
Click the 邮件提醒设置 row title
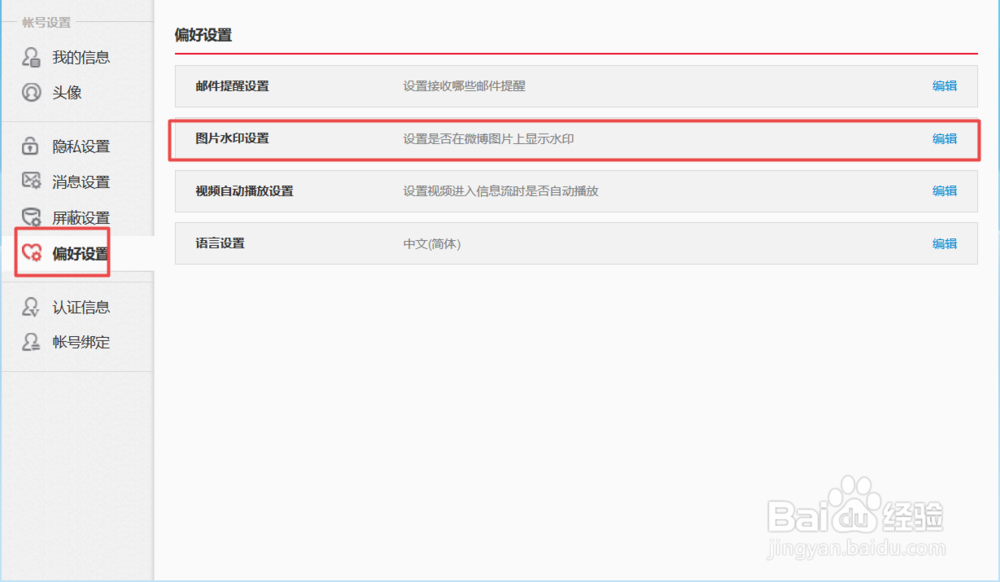coord(232,86)
